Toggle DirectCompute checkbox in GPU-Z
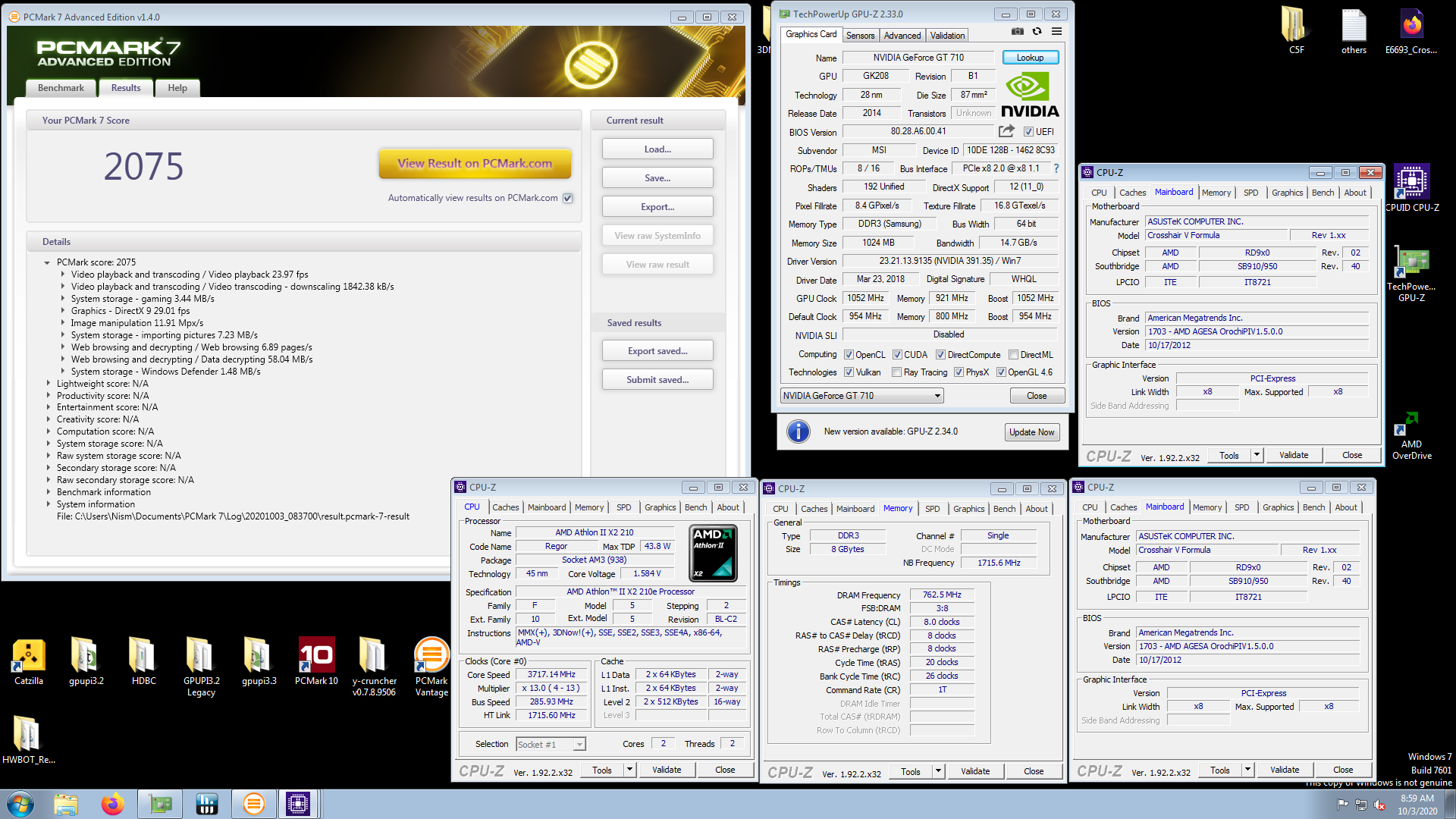This screenshot has width=1456, height=819. coord(940,355)
